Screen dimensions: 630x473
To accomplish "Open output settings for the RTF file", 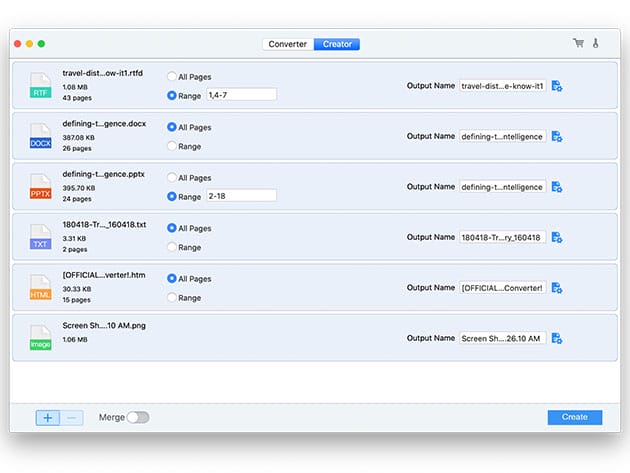I will point(557,86).
